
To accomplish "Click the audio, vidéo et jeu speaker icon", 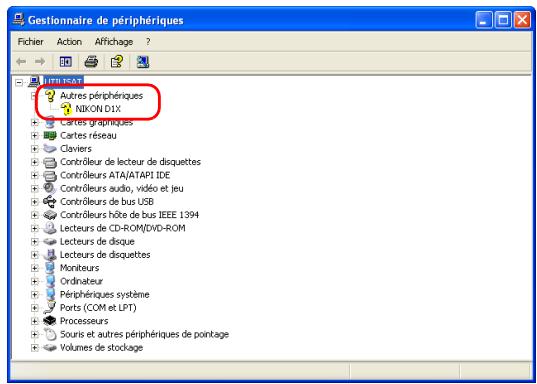I will (x=50, y=188).
